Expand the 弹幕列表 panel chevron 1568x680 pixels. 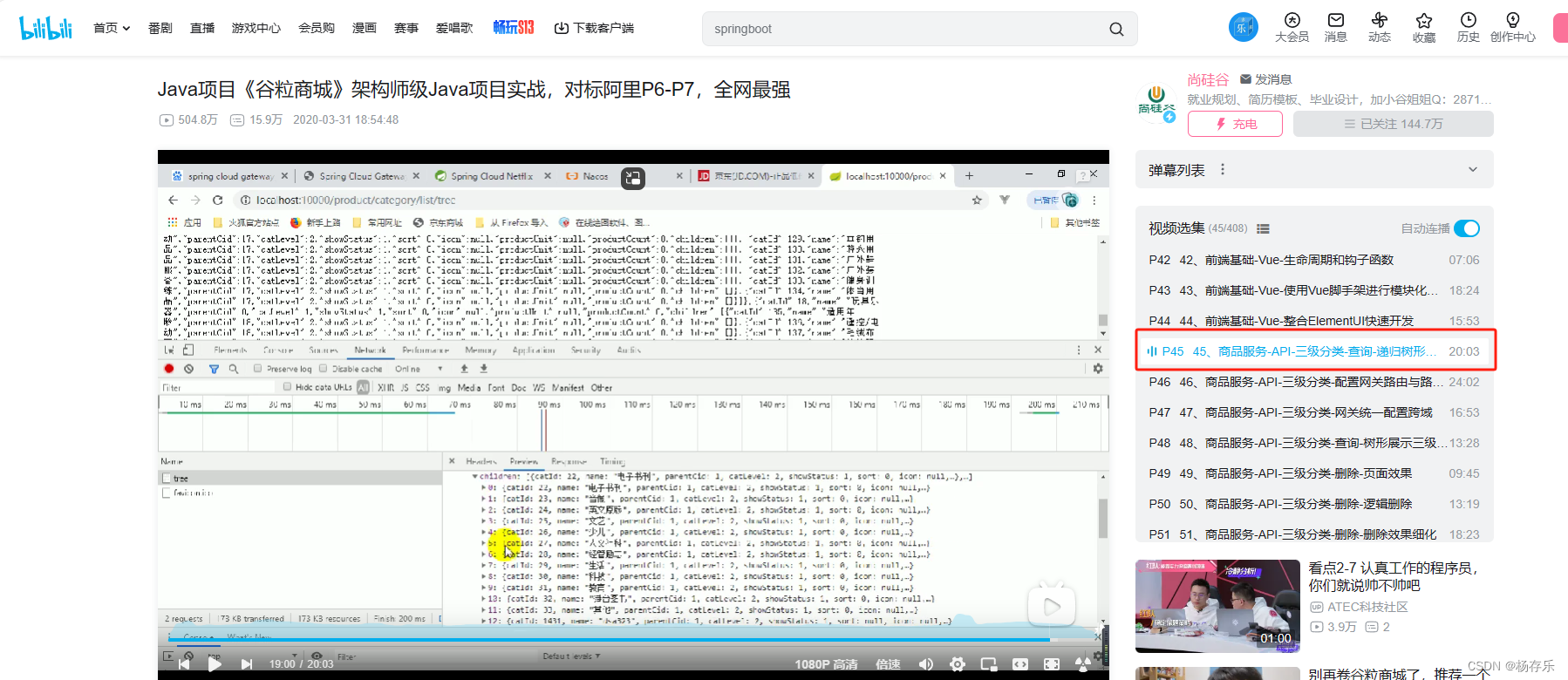1473,170
